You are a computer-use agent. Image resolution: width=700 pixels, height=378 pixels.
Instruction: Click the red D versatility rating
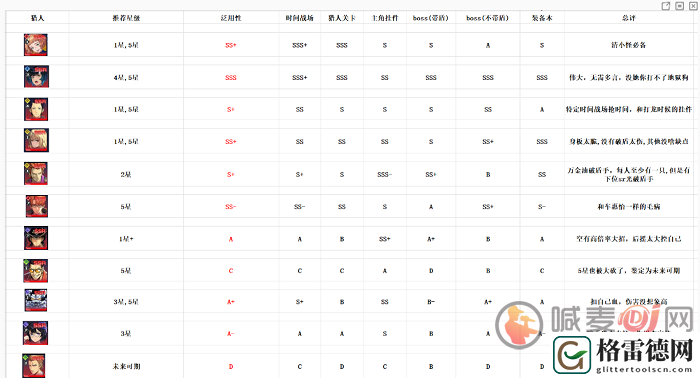click(231, 367)
